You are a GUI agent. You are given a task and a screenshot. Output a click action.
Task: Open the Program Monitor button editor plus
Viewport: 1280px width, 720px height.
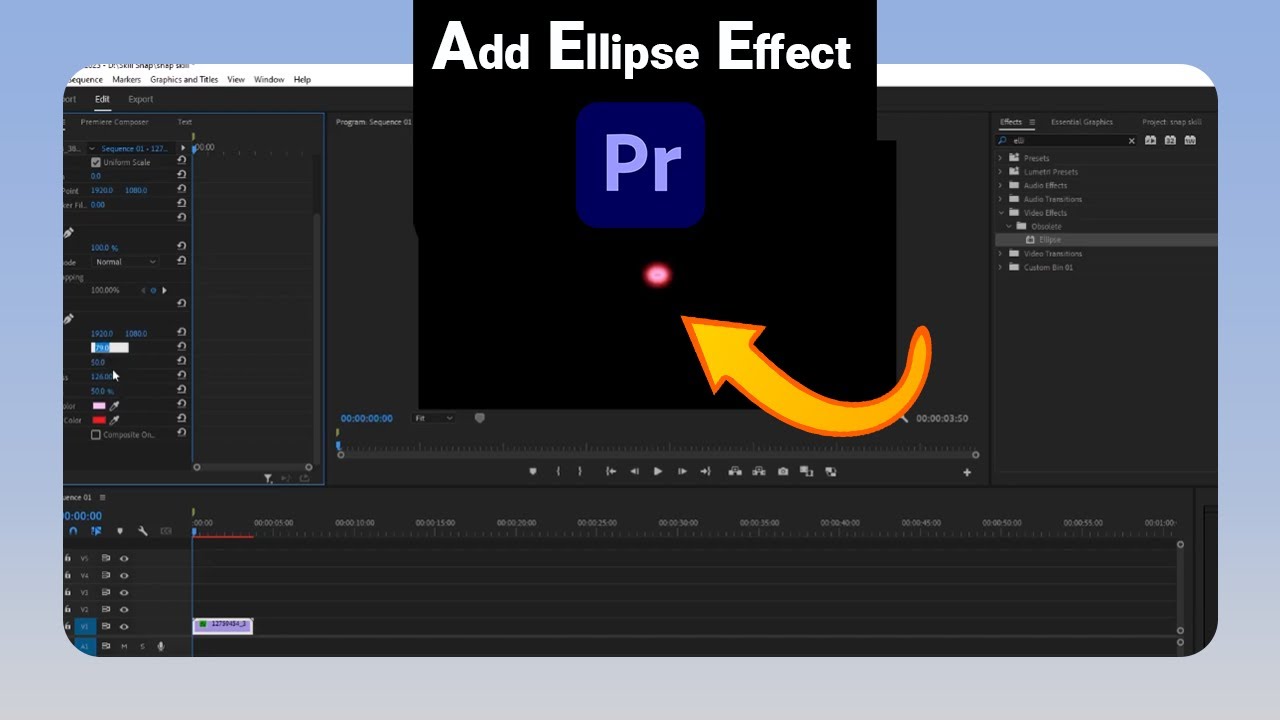pos(967,472)
